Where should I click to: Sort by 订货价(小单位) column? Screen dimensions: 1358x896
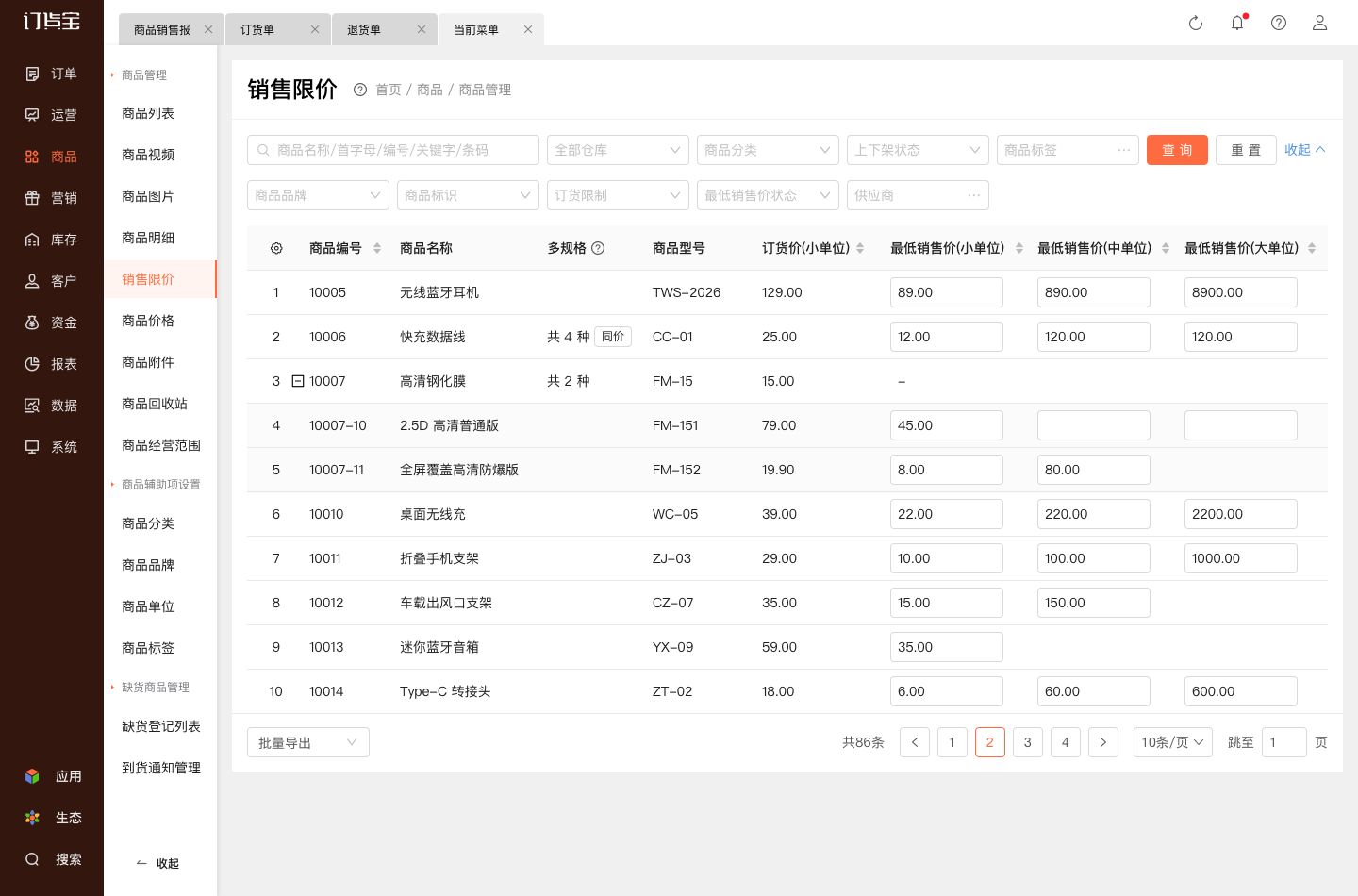point(860,248)
